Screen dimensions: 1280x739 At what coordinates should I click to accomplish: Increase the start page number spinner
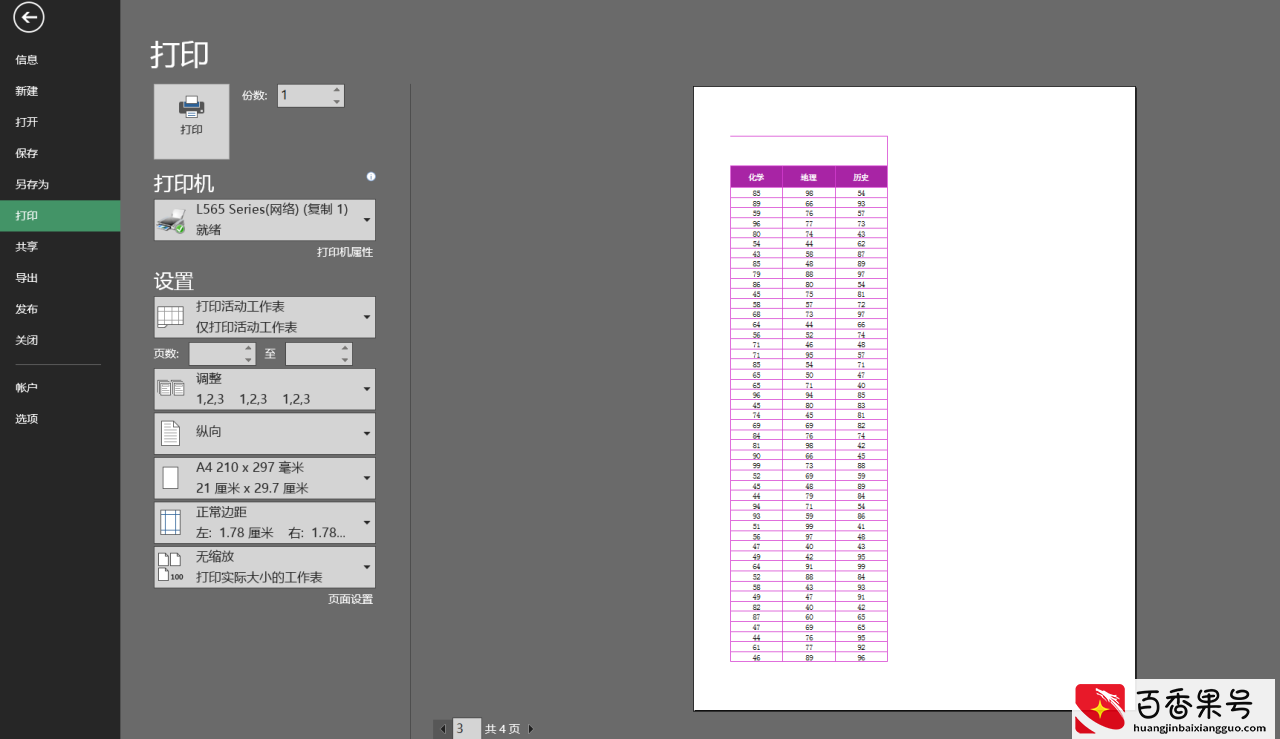[249, 348]
